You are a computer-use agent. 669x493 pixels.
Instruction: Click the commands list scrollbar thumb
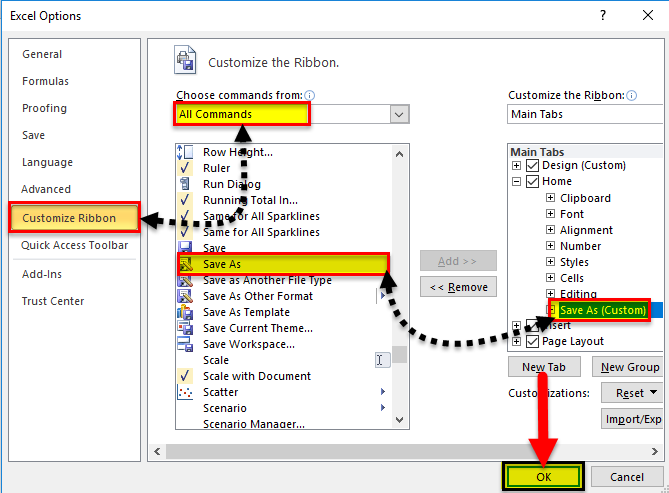coord(399,354)
